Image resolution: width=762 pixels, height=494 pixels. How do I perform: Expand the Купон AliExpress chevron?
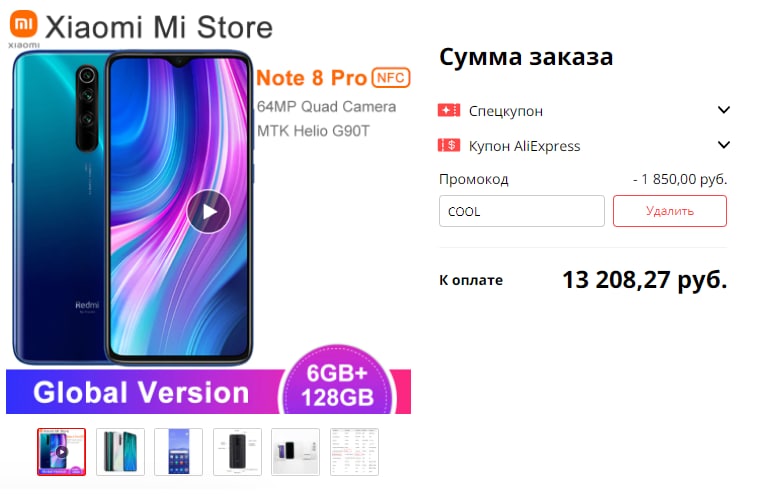pyautogui.click(x=724, y=145)
